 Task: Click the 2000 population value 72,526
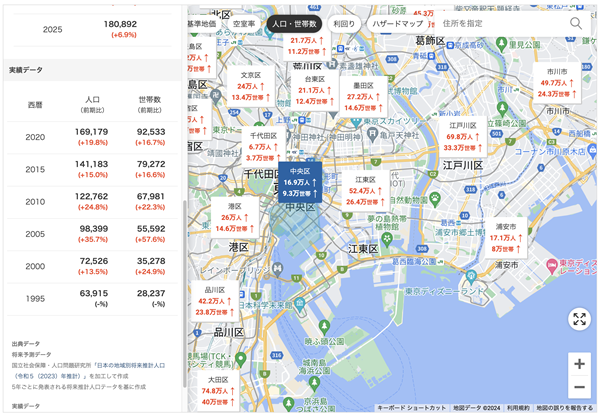[x=94, y=261]
